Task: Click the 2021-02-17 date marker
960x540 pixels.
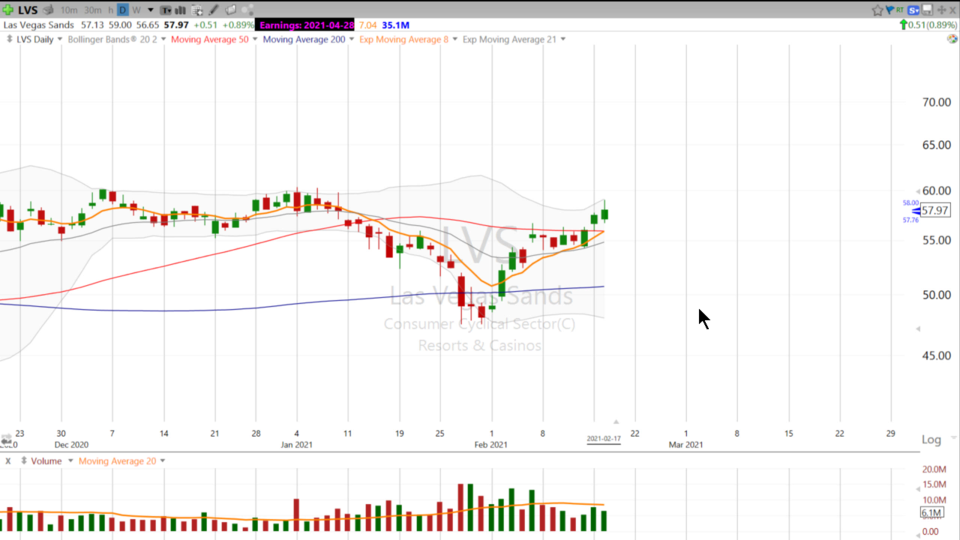Action: point(604,439)
